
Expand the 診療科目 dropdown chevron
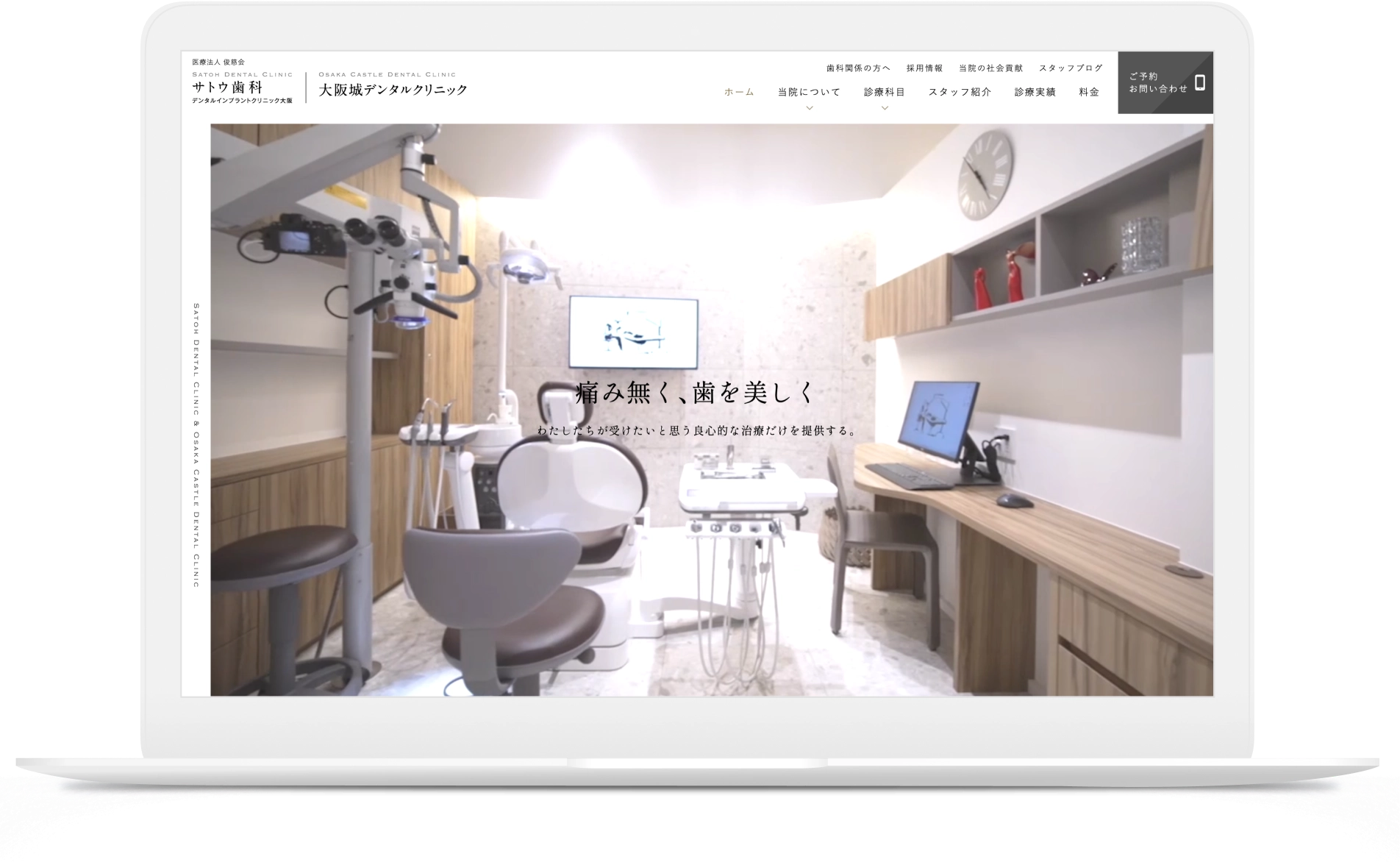[x=885, y=108]
